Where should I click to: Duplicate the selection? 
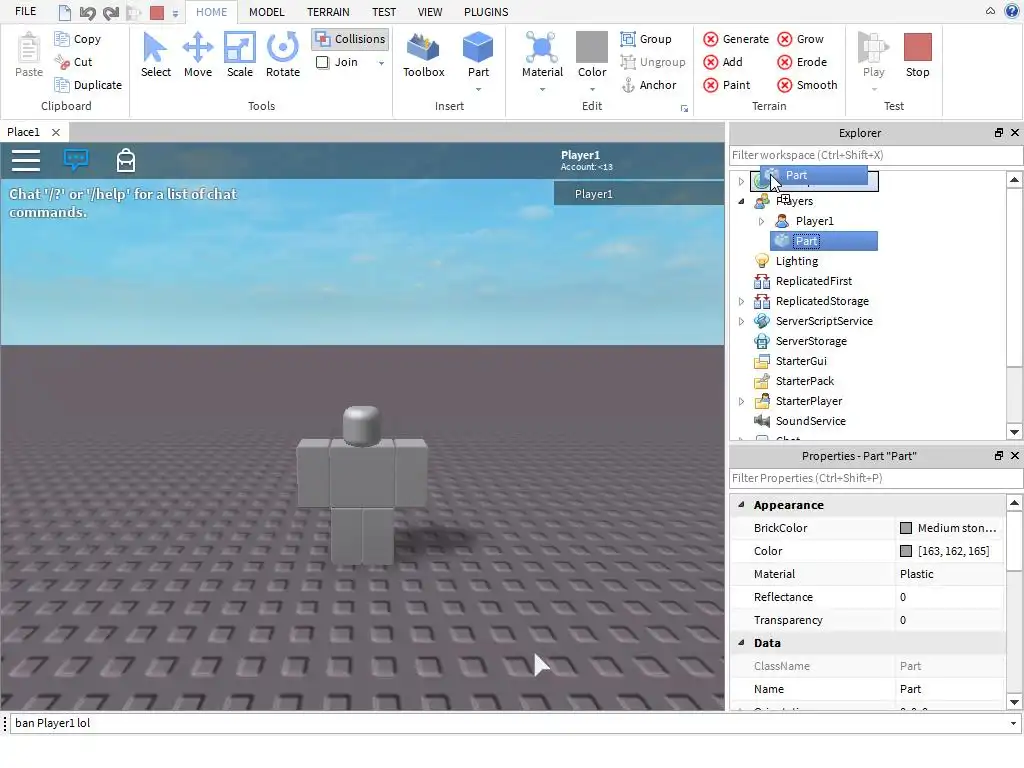pos(88,85)
